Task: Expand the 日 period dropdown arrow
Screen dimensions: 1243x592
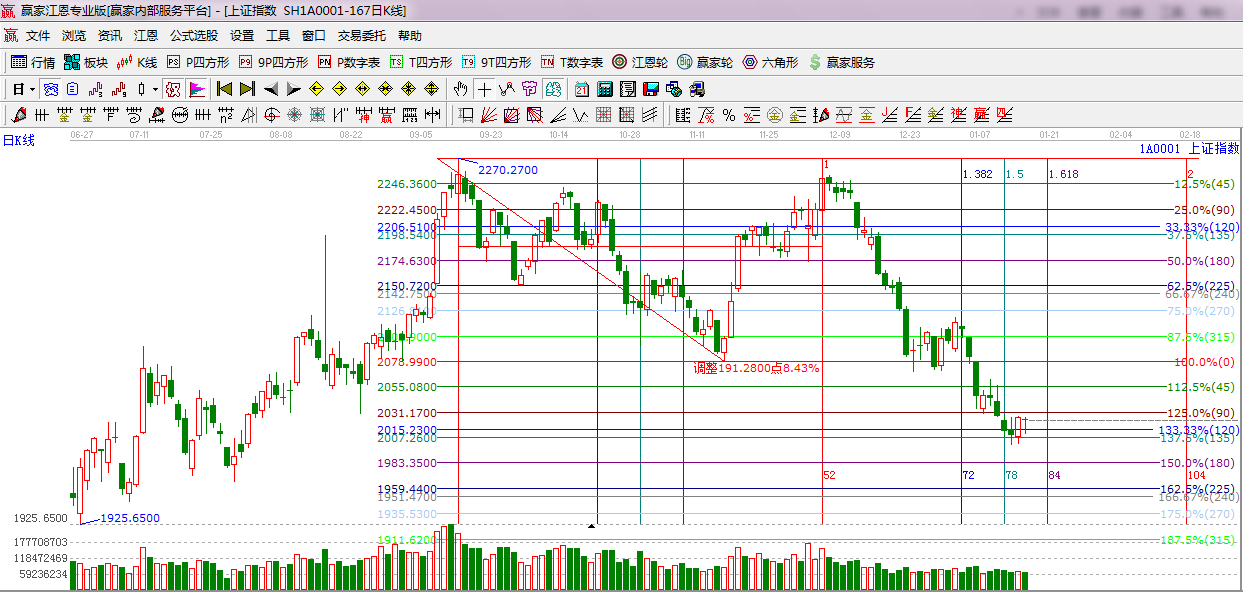Action: pyautogui.click(x=32, y=89)
